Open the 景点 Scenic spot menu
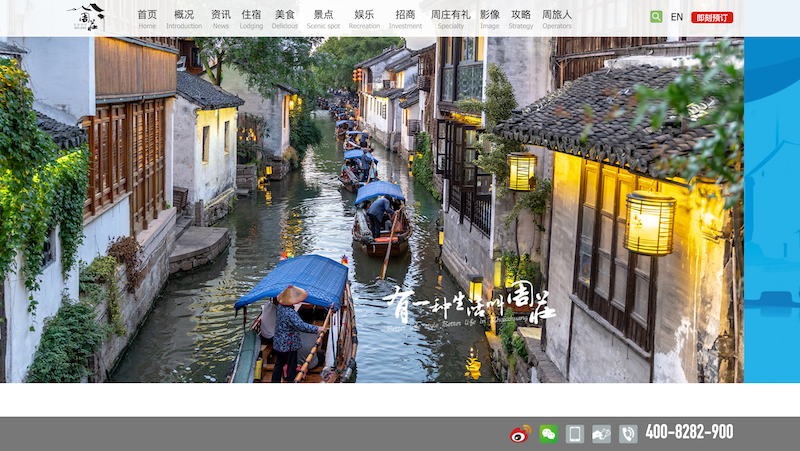This screenshot has width=800, height=451. click(x=323, y=19)
